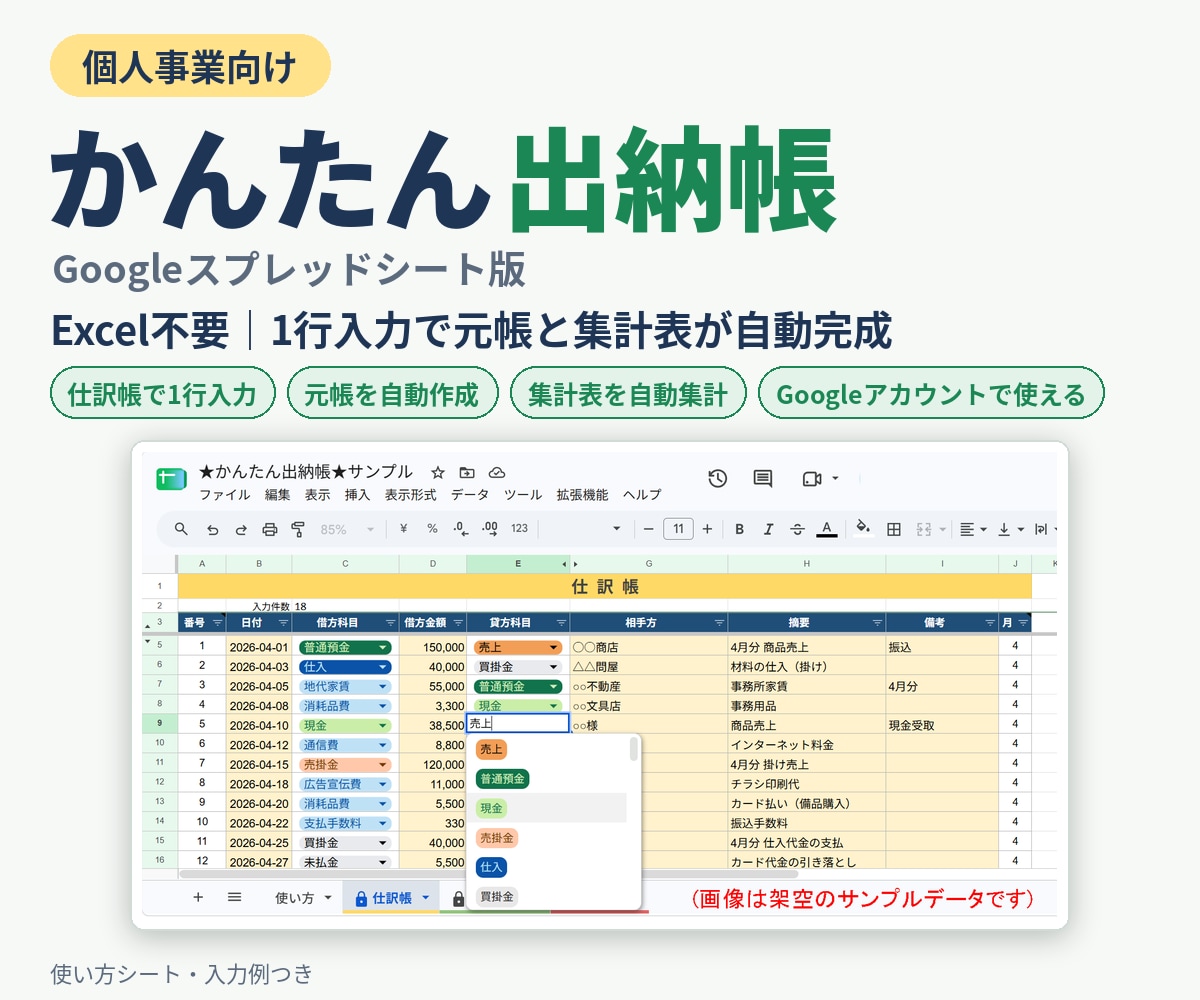Open the borders menu icon
This screenshot has height=1000, width=1200.
(x=894, y=529)
